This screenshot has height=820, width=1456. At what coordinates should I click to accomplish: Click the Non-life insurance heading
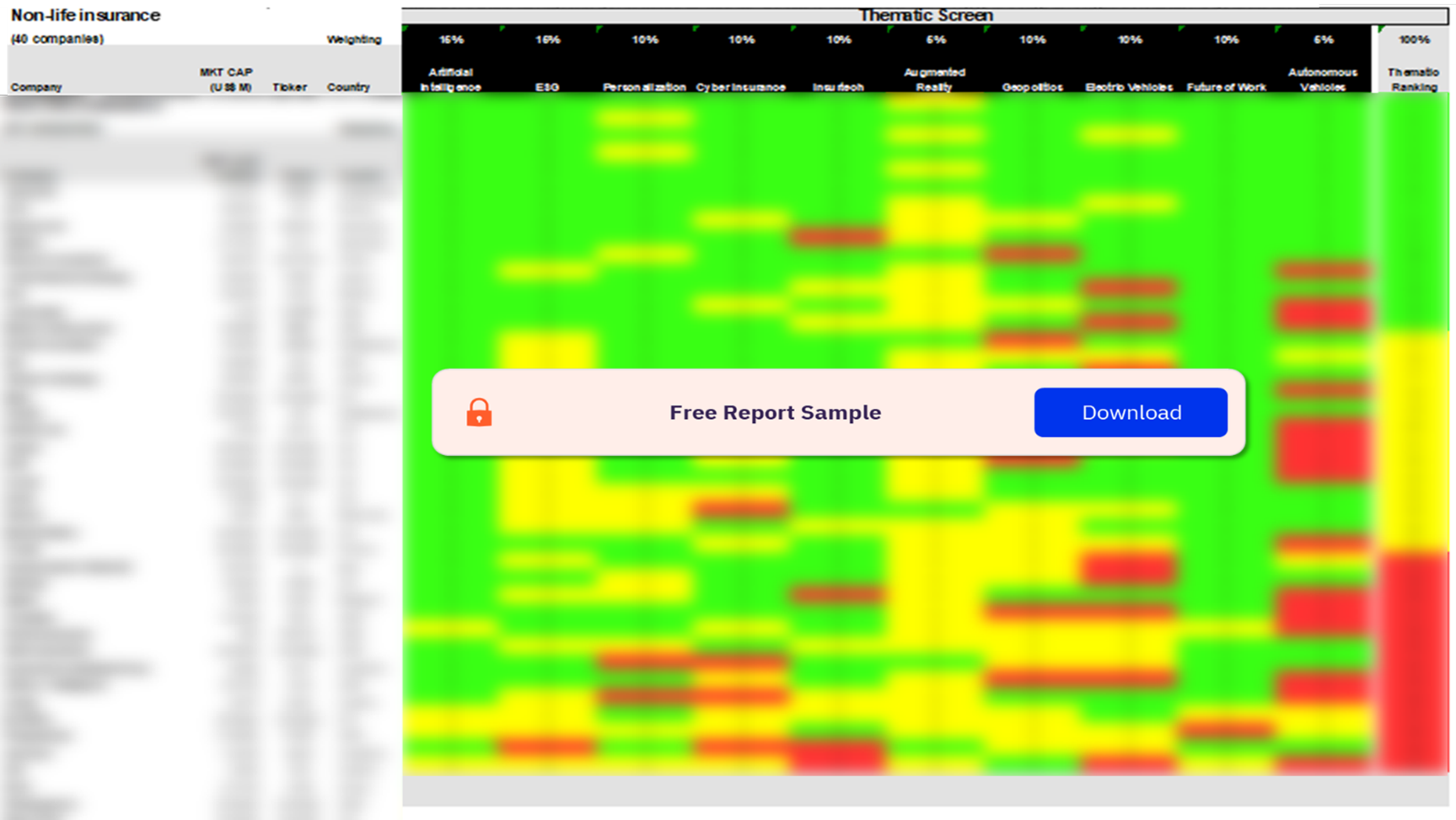[85, 15]
